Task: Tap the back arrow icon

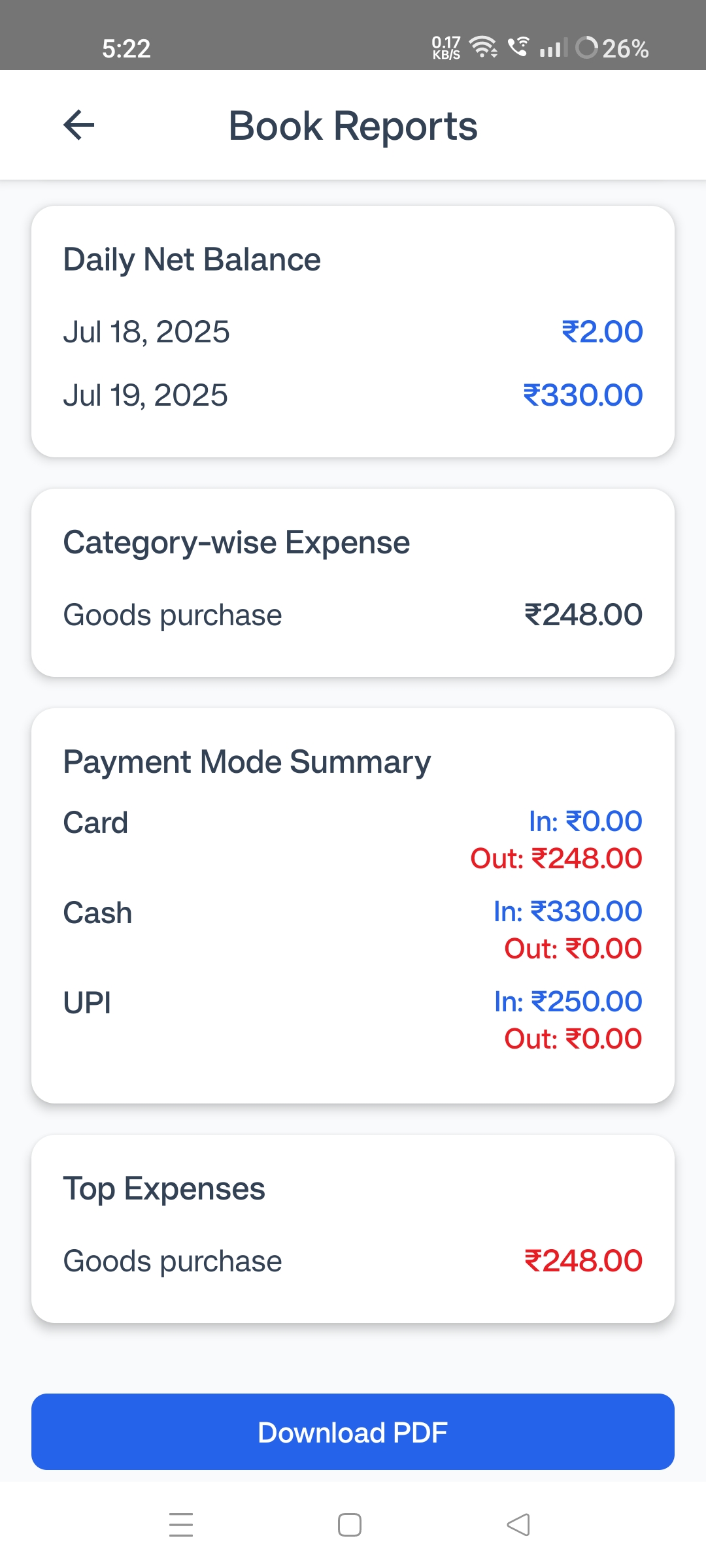Action: [x=79, y=125]
